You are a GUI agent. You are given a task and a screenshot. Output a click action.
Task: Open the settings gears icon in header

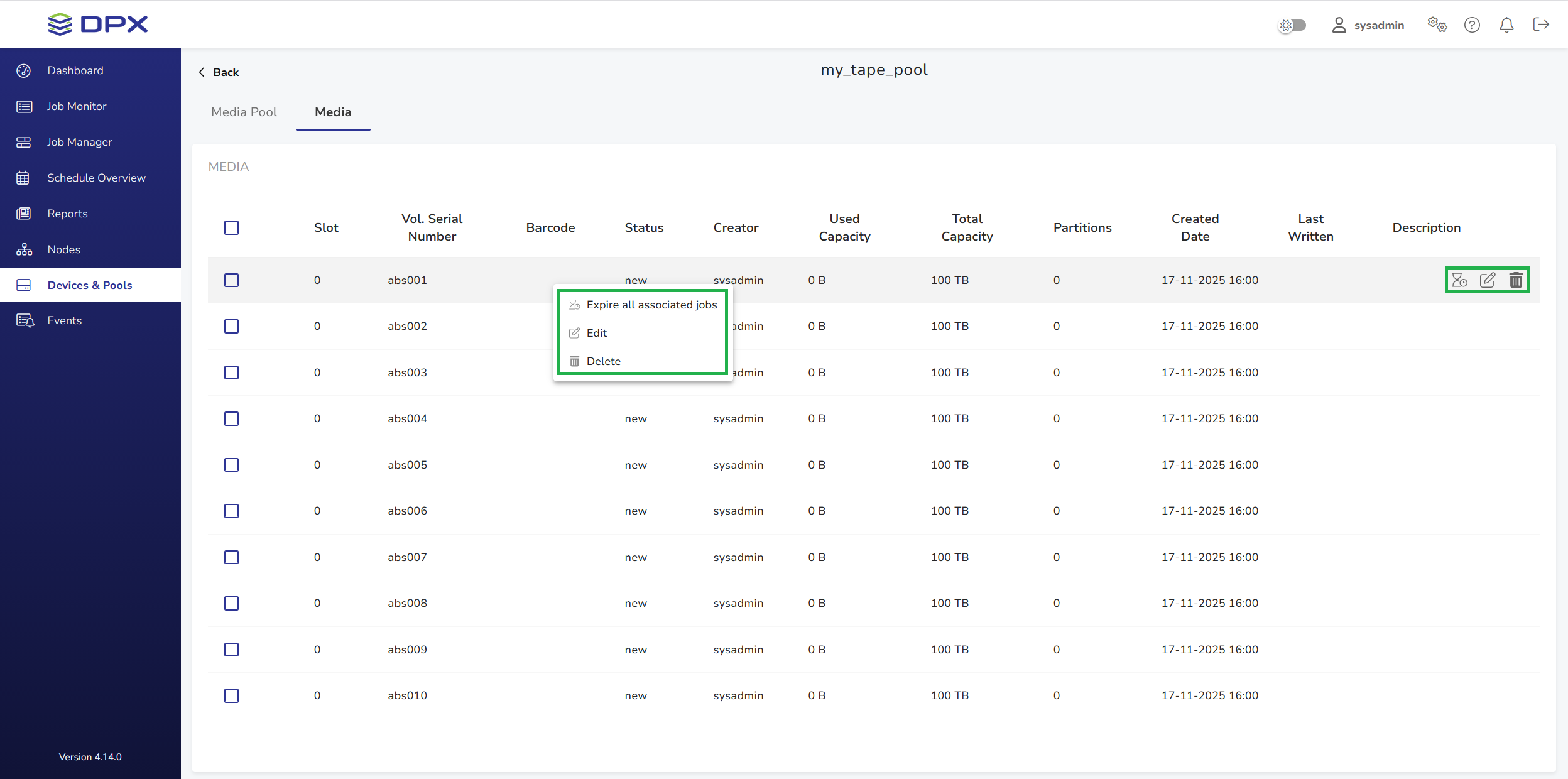click(1437, 25)
